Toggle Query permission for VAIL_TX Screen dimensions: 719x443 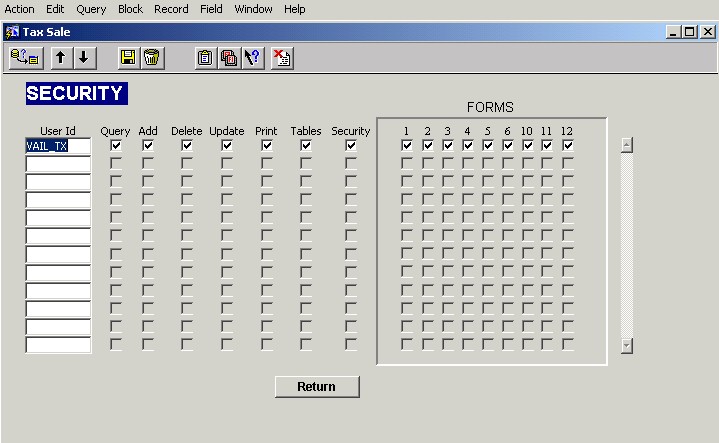[x=116, y=146]
